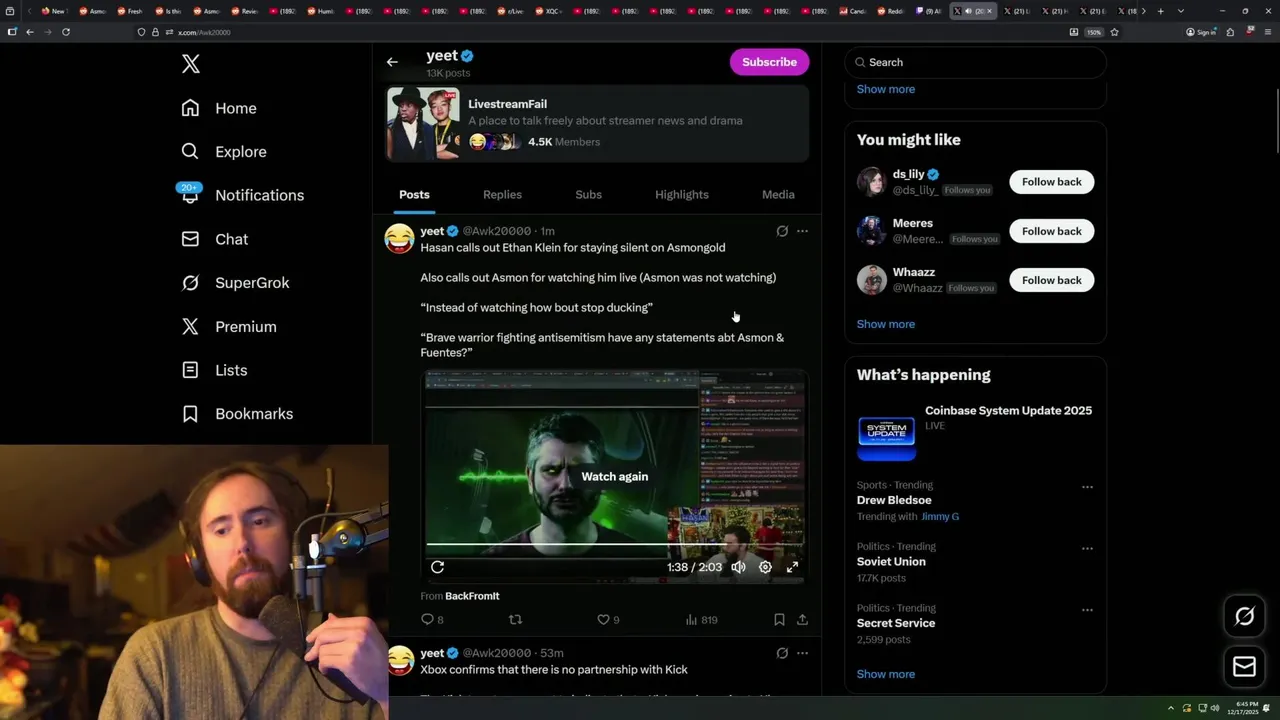Switch to the Media tab

[778, 195]
